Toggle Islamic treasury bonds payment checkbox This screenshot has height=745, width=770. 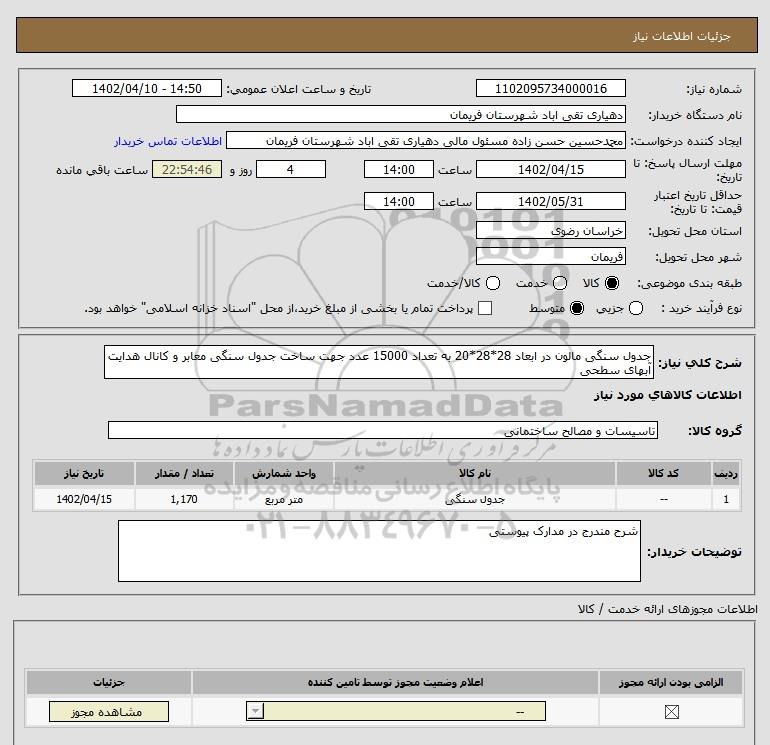pos(485,308)
